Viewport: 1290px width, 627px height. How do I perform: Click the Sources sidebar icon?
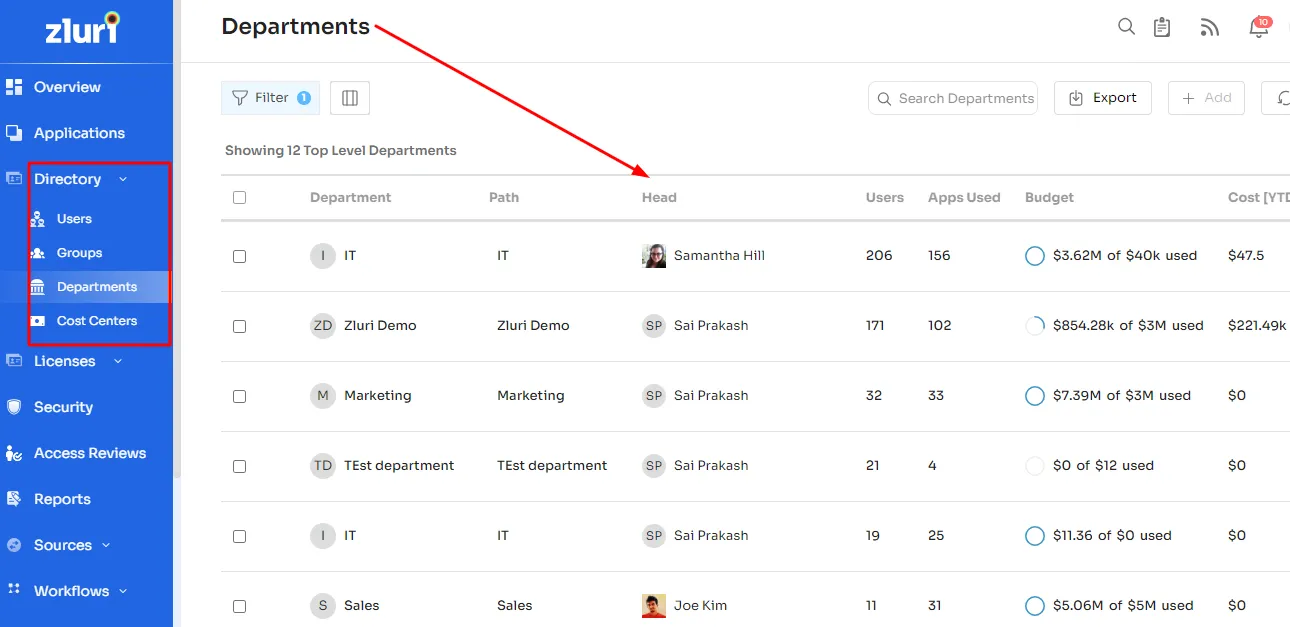coord(14,545)
